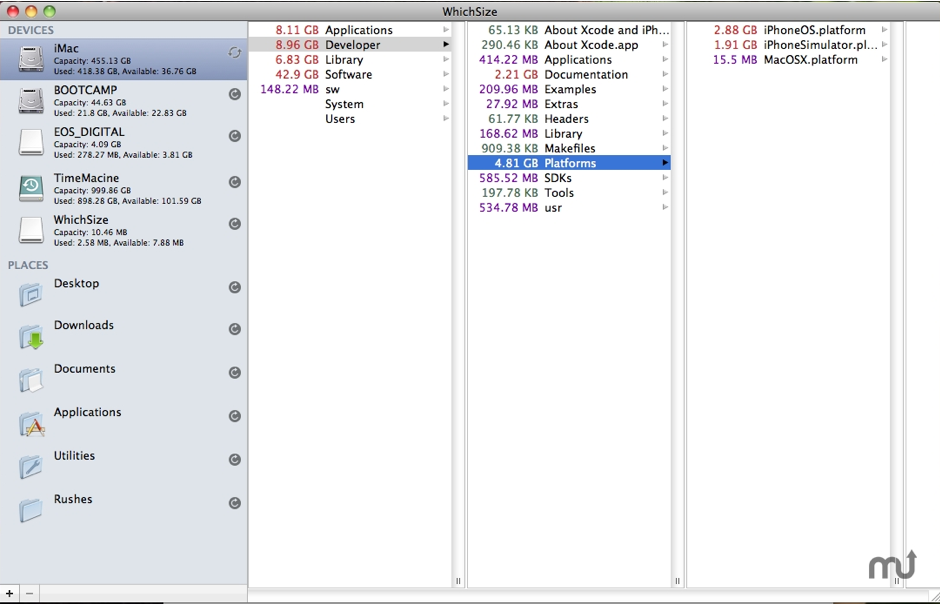Click the BOOTCAMP drive icon
The image size is (940, 604).
click(x=31, y=101)
